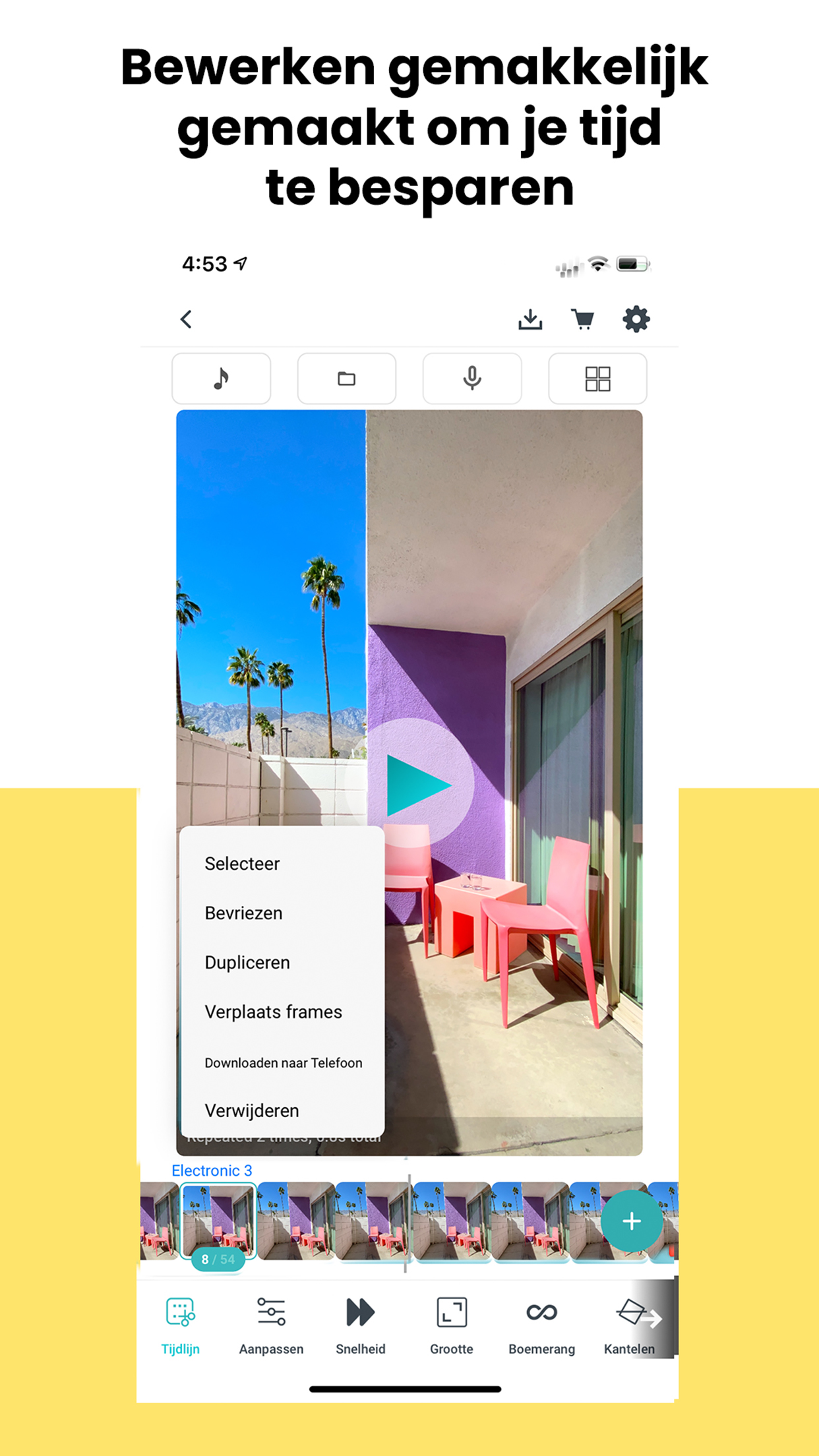This screenshot has width=819, height=1456.
Task: Tap the timeline playhead marker
Action: click(x=408, y=1223)
